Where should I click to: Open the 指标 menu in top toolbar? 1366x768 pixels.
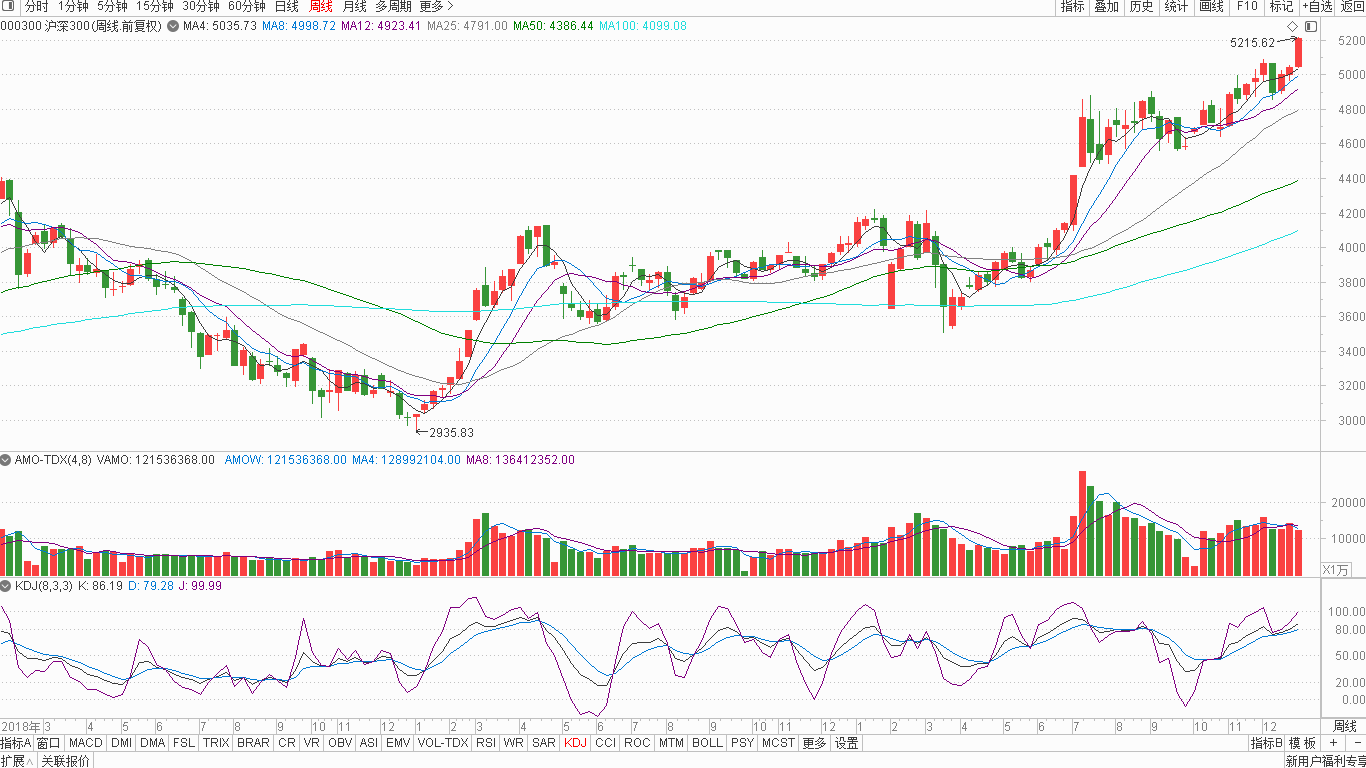[x=1072, y=6]
